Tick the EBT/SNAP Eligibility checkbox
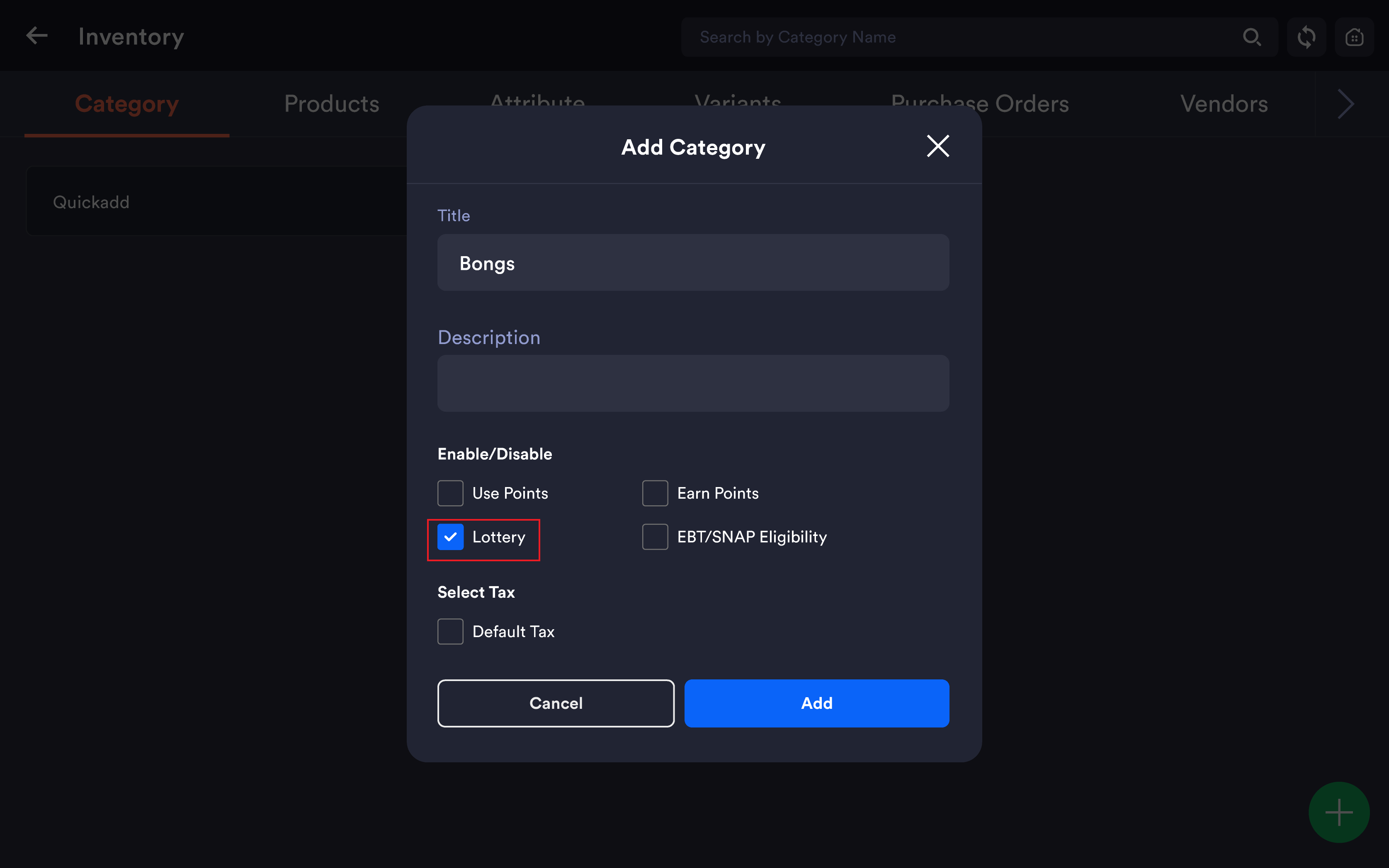1389x868 pixels. 655,537
